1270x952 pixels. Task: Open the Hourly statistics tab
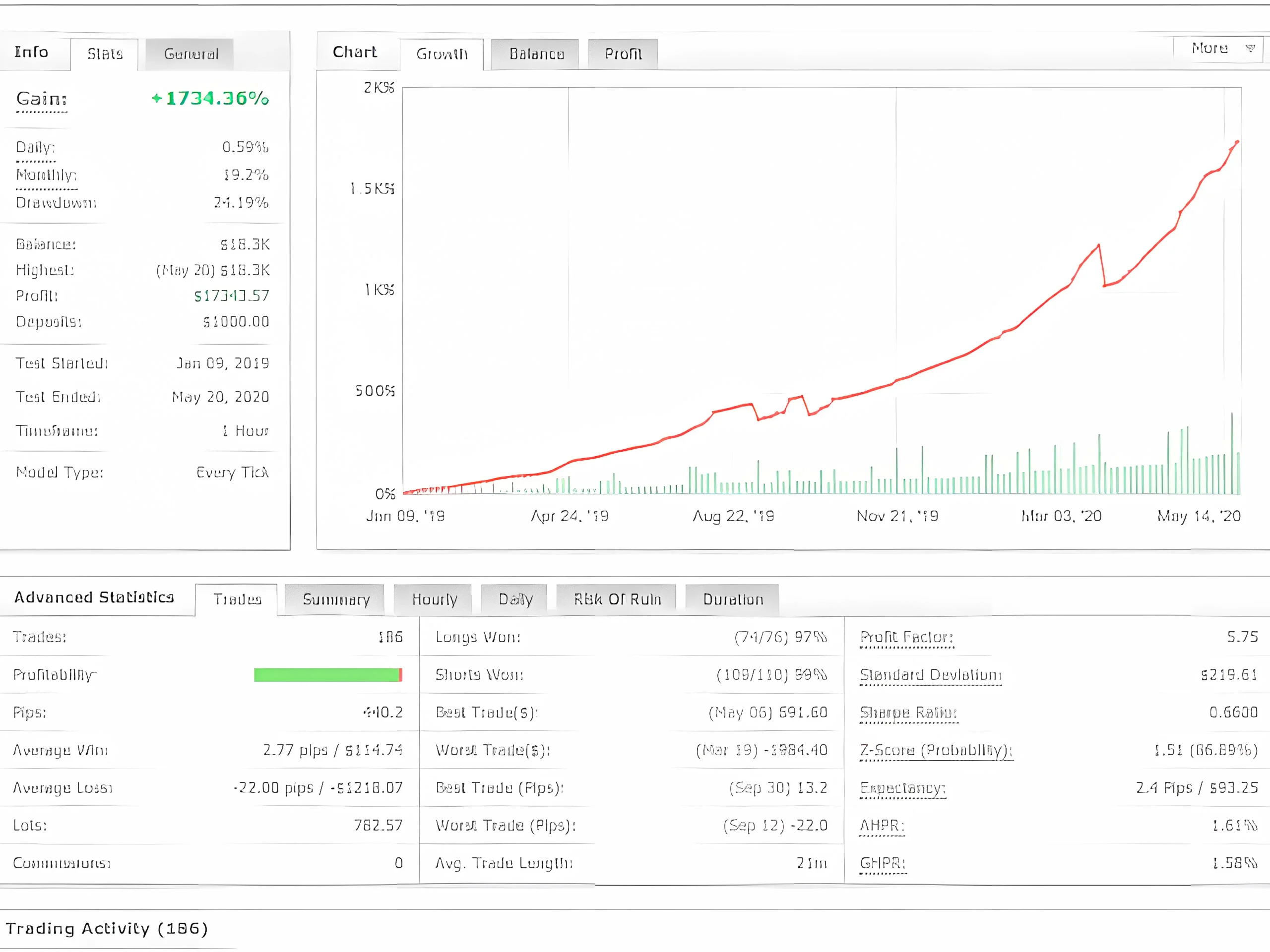434,599
